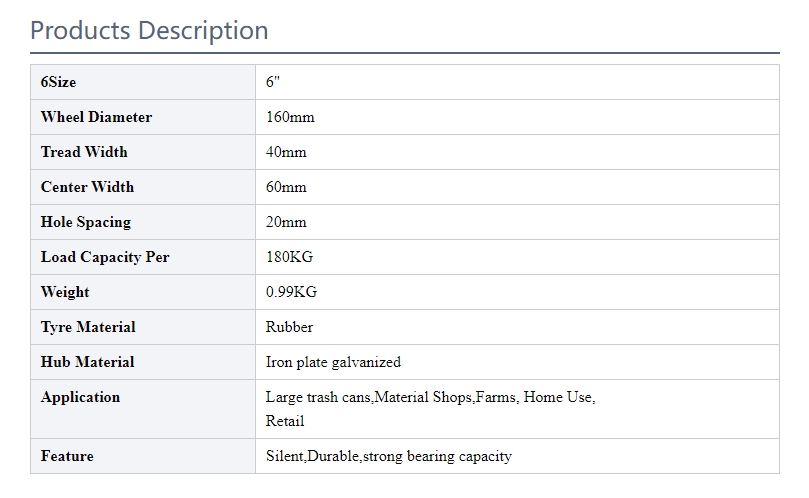
Task: Click the 180KG load value
Action: [x=289, y=257]
